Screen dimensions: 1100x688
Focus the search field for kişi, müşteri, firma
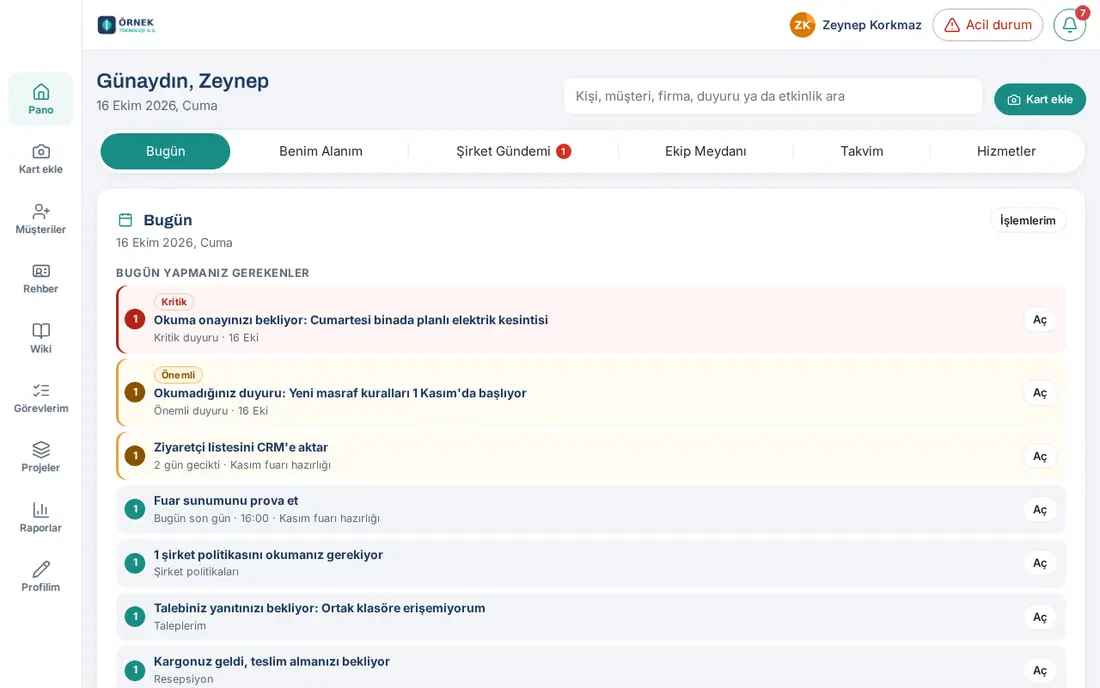[x=773, y=96]
